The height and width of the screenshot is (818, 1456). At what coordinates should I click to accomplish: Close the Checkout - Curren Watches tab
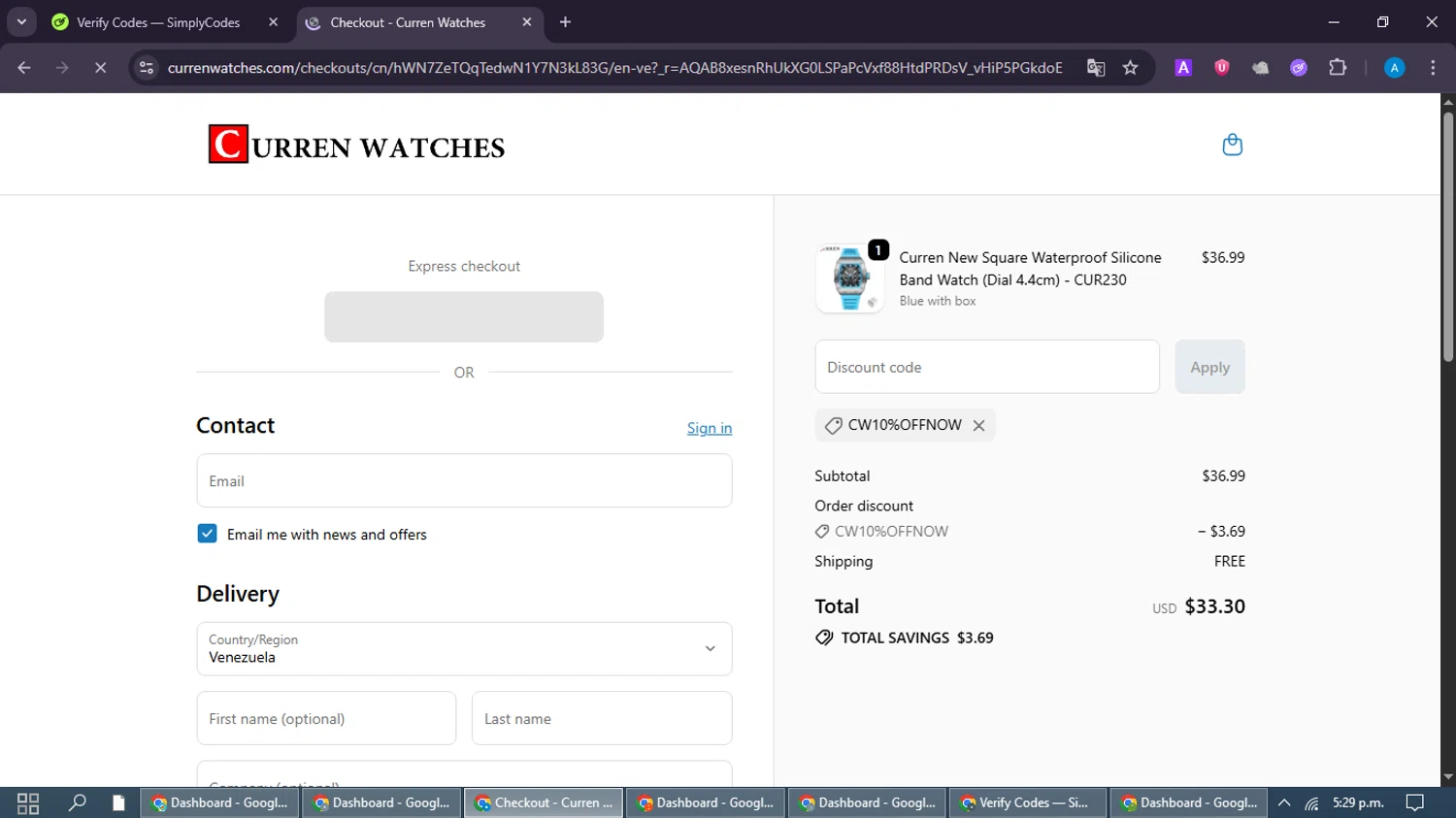pyautogui.click(x=527, y=22)
